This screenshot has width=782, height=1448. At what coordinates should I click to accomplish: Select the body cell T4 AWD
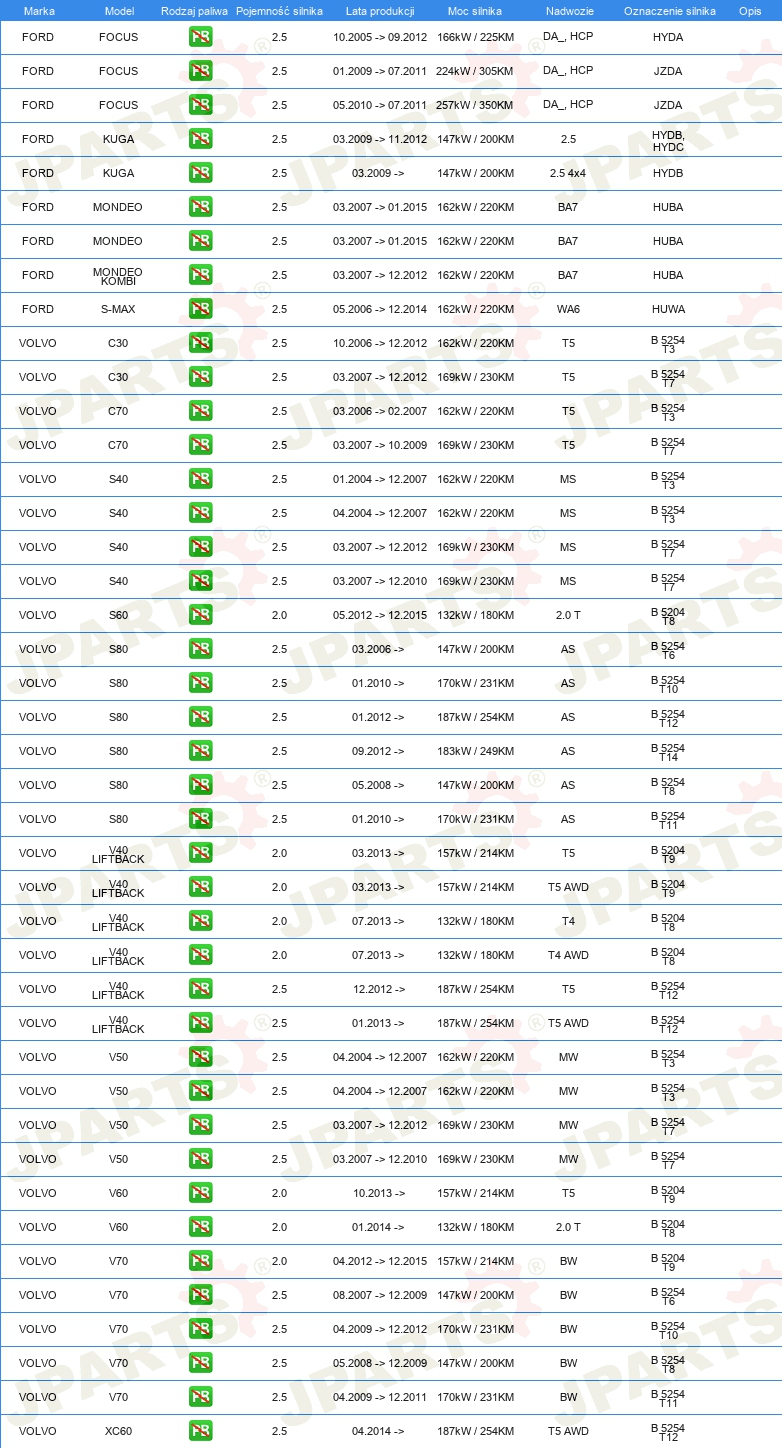tap(568, 955)
